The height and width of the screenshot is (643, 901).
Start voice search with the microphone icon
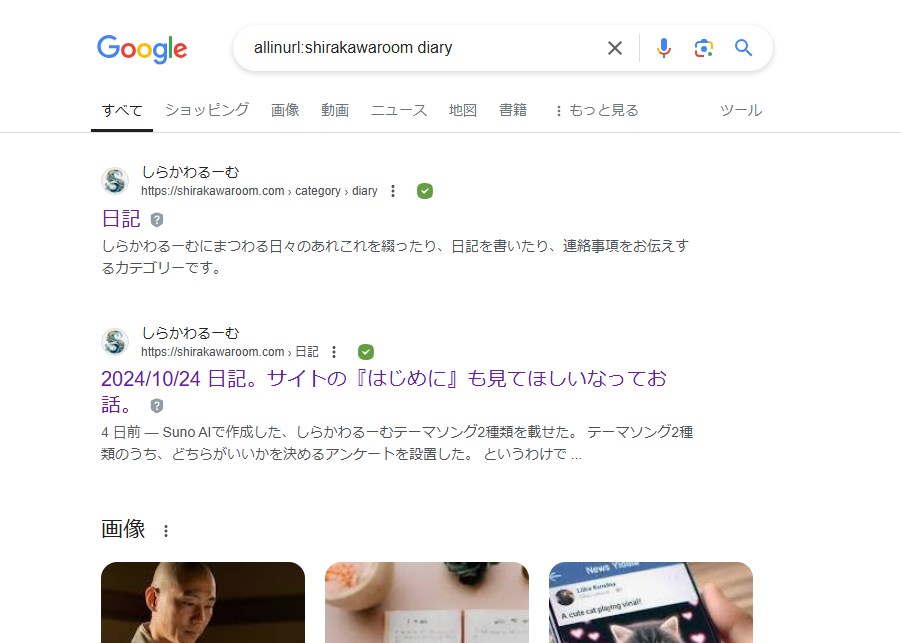tap(664, 48)
